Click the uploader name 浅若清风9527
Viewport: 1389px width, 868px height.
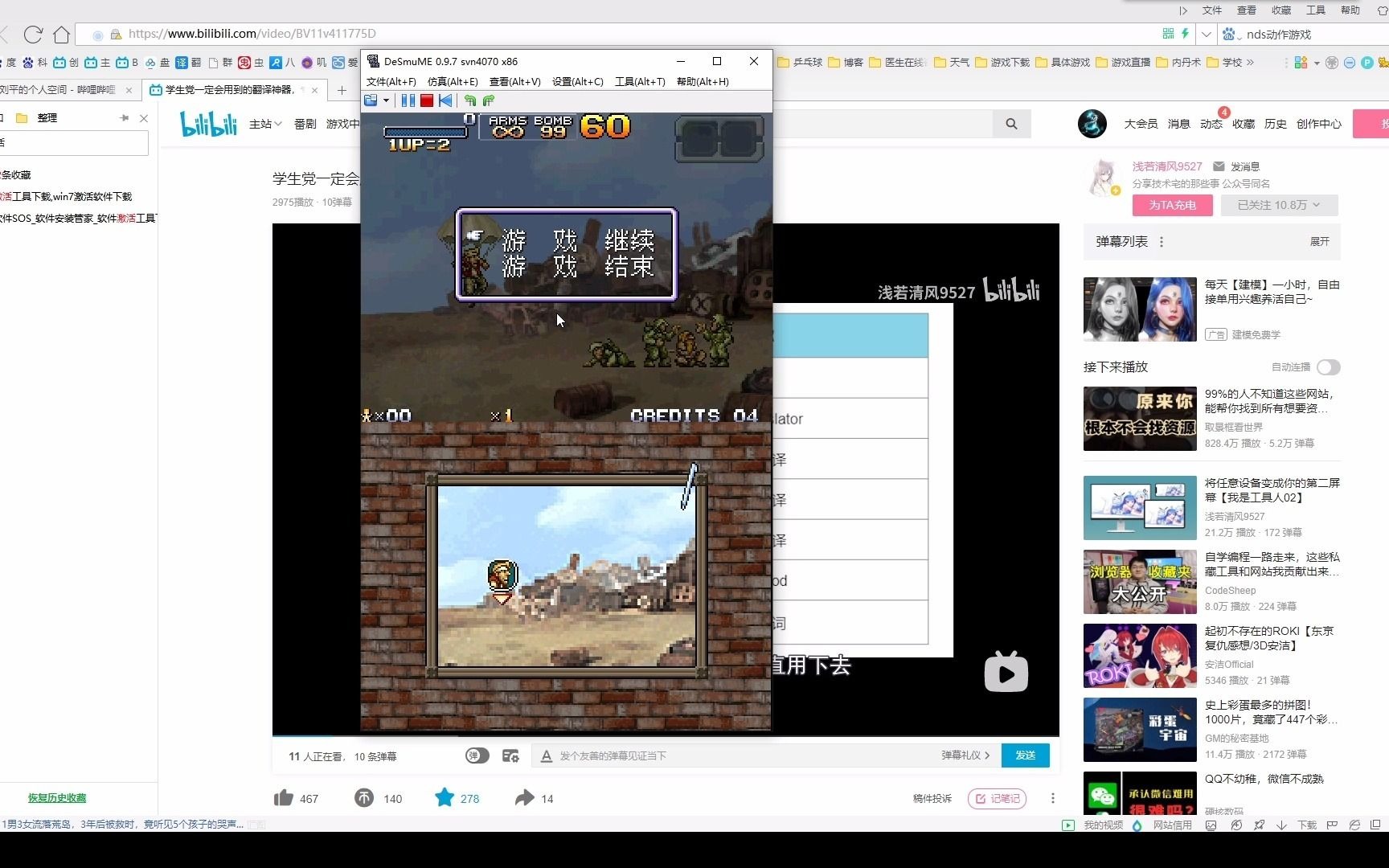[1167, 166]
